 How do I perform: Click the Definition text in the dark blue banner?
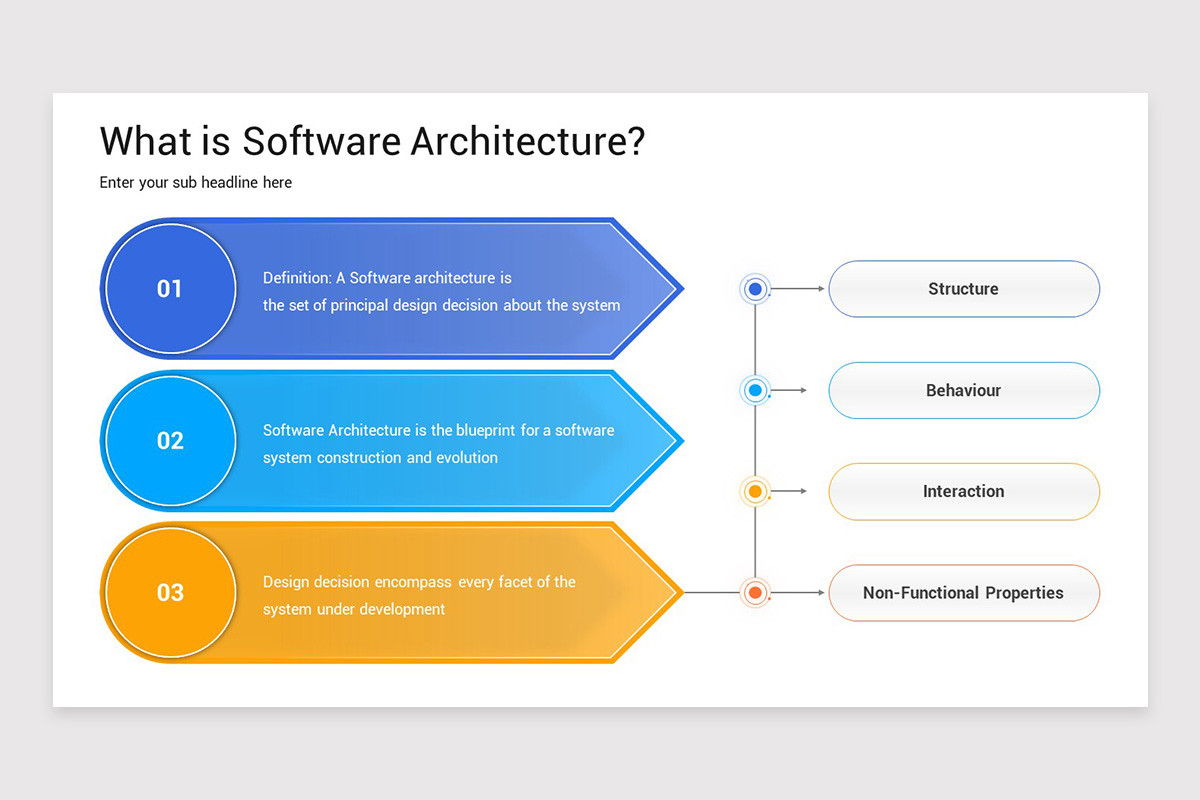441,292
